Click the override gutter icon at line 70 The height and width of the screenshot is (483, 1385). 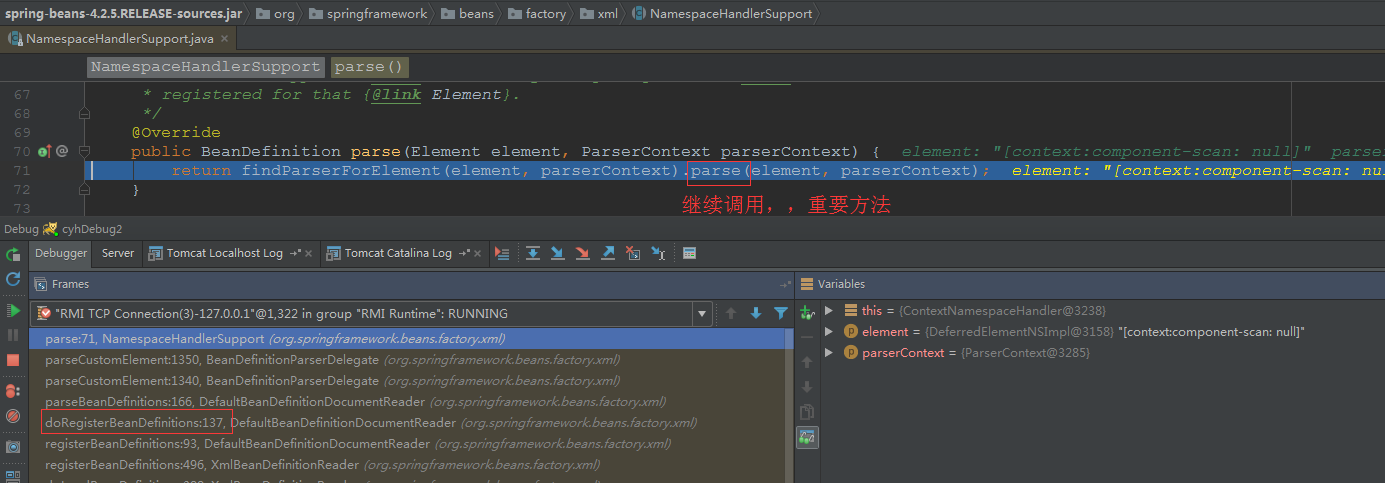(x=44, y=151)
